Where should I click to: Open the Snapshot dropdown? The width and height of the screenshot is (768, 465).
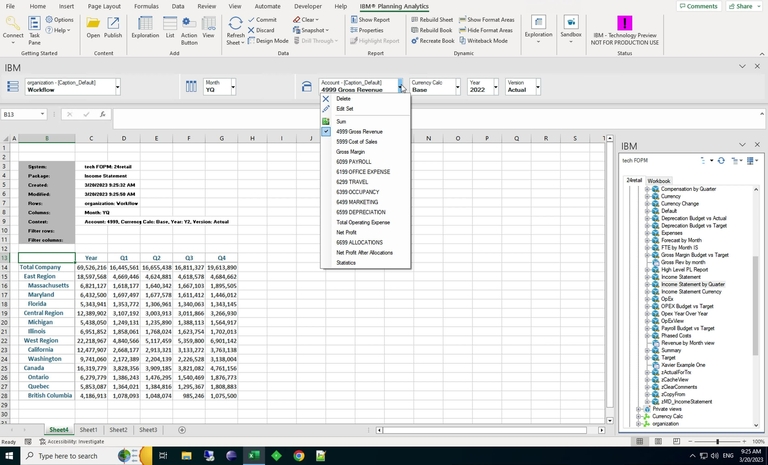[x=311, y=30]
